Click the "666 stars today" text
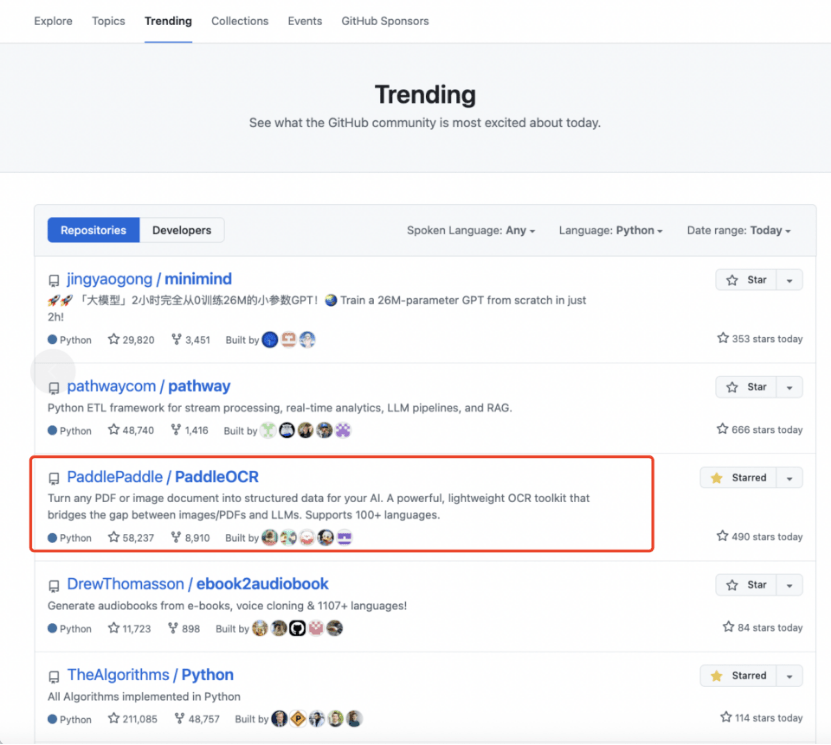 pyautogui.click(x=760, y=429)
